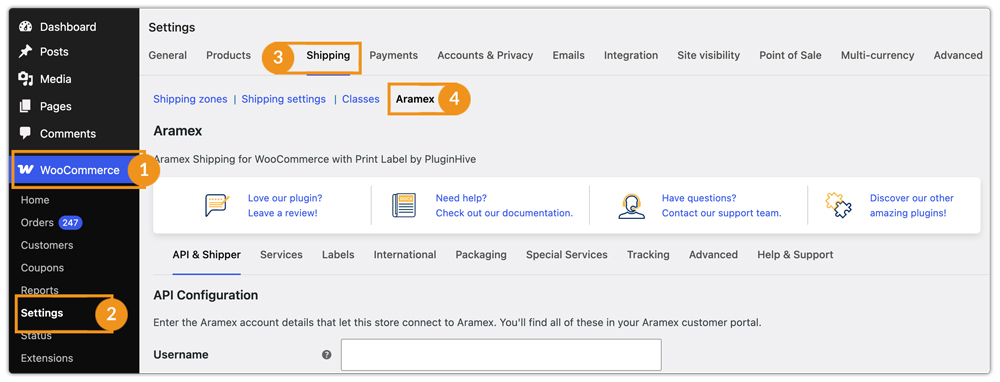Switch to the Packaging tab
The width and height of the screenshot is (1000, 382).
(x=481, y=254)
